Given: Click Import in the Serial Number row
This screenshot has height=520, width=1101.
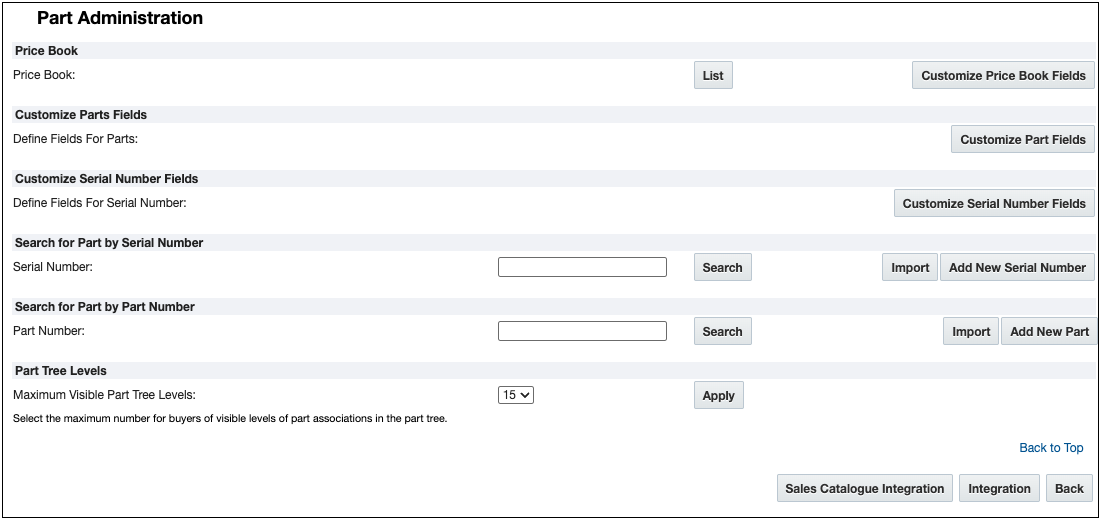Looking at the screenshot, I should 910,267.
